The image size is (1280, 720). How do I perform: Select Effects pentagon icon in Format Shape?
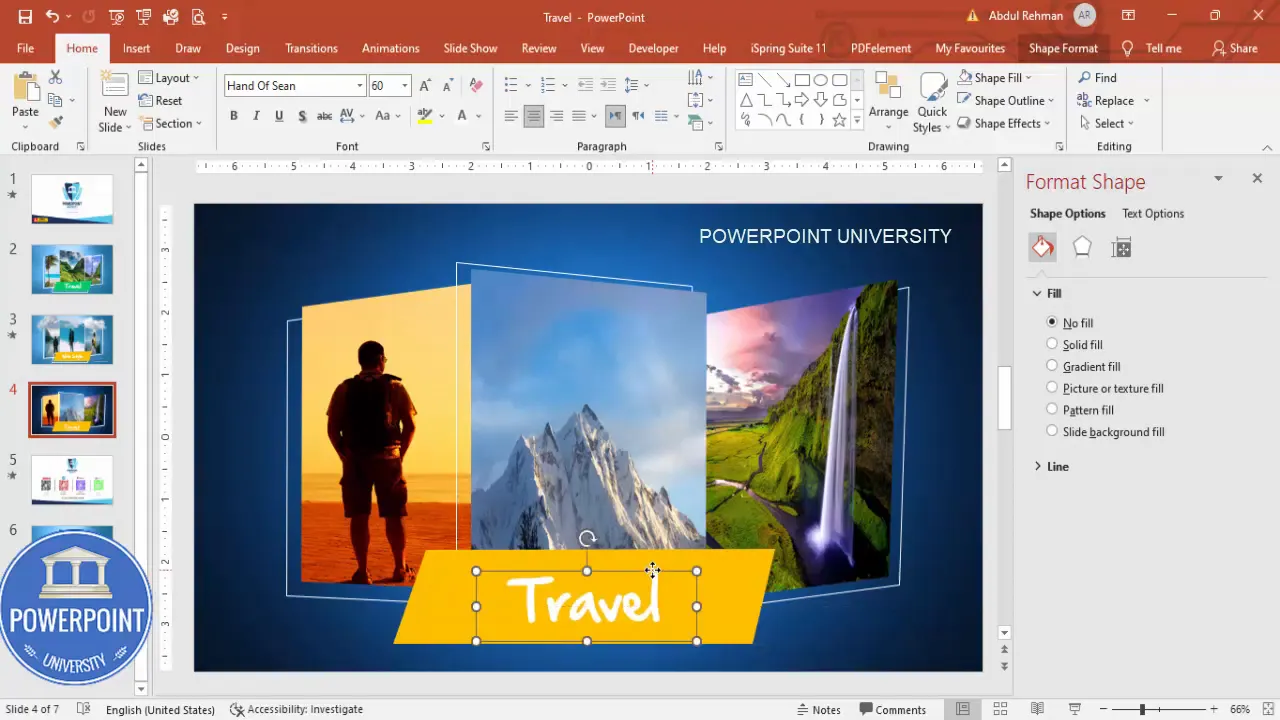click(x=1082, y=248)
